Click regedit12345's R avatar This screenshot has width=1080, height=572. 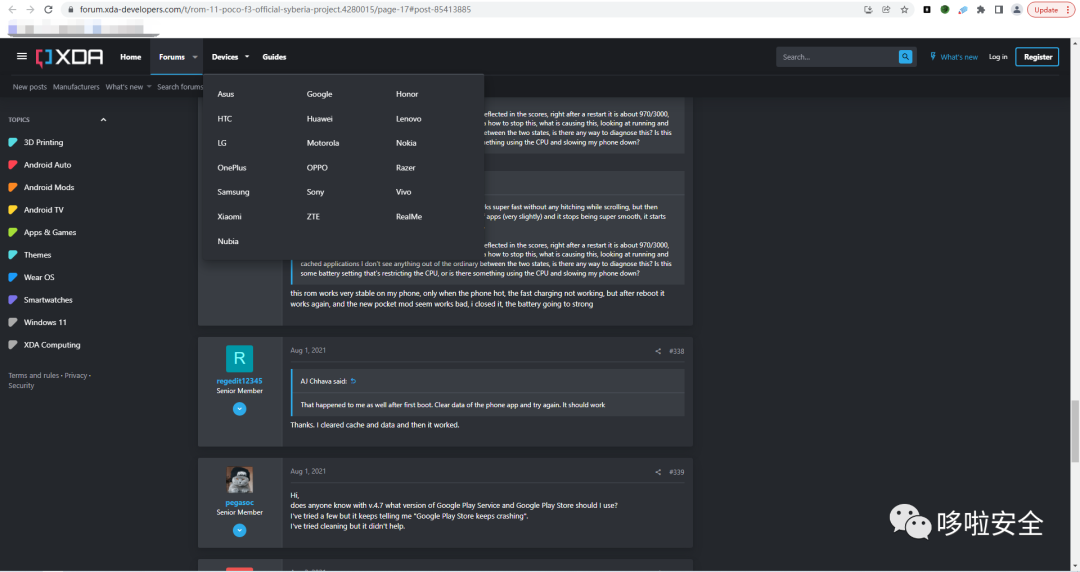(x=239, y=358)
